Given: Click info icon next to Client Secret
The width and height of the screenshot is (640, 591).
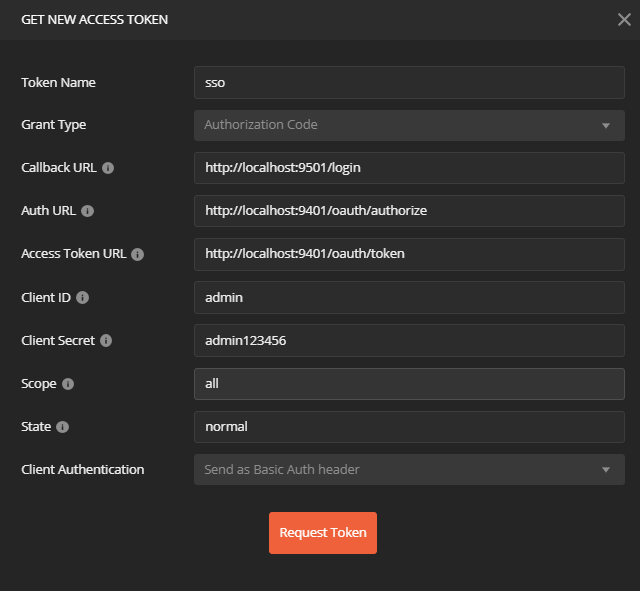Looking at the screenshot, I should [x=106, y=340].
